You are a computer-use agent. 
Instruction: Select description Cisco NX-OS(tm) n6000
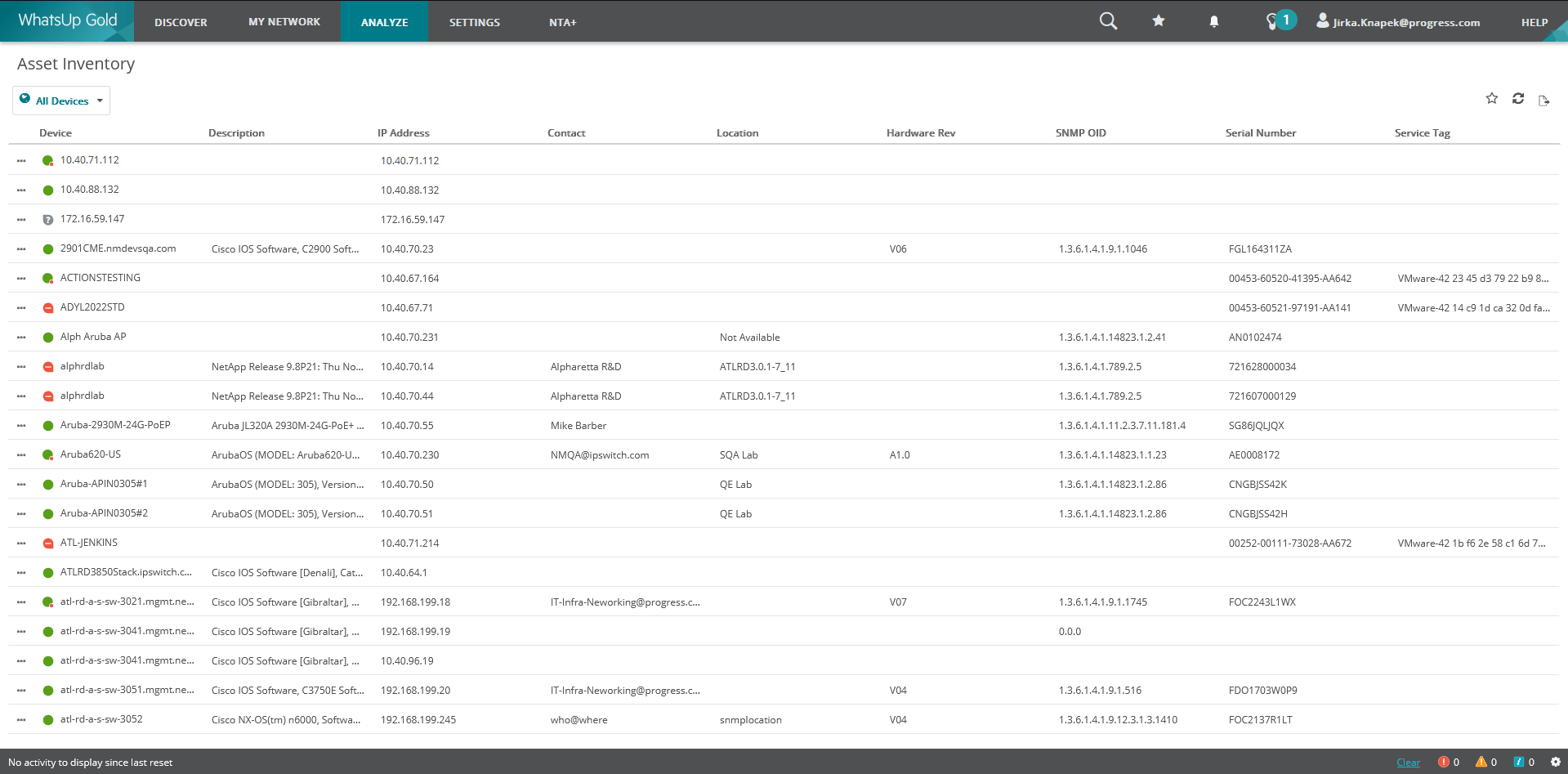pos(286,720)
